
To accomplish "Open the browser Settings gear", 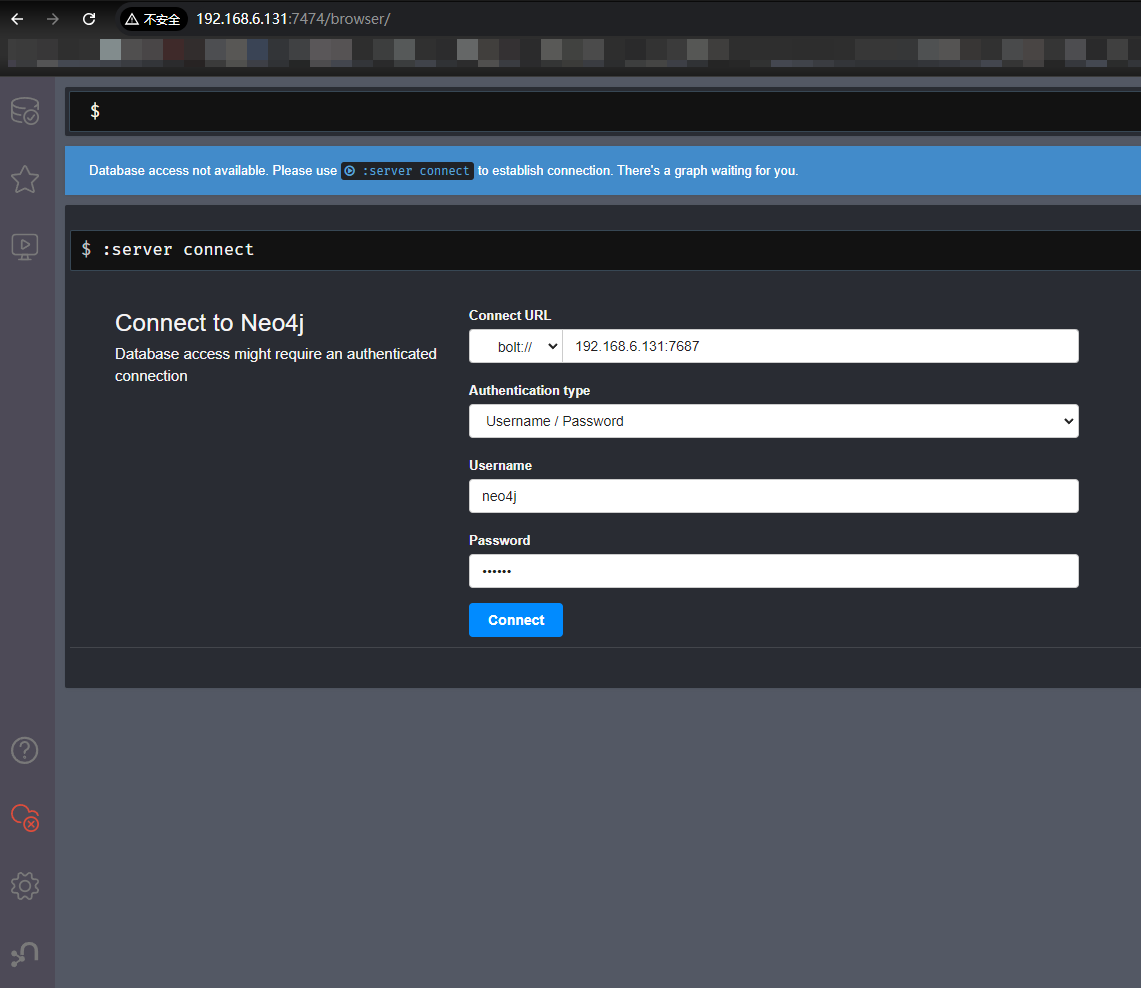I will coord(25,885).
